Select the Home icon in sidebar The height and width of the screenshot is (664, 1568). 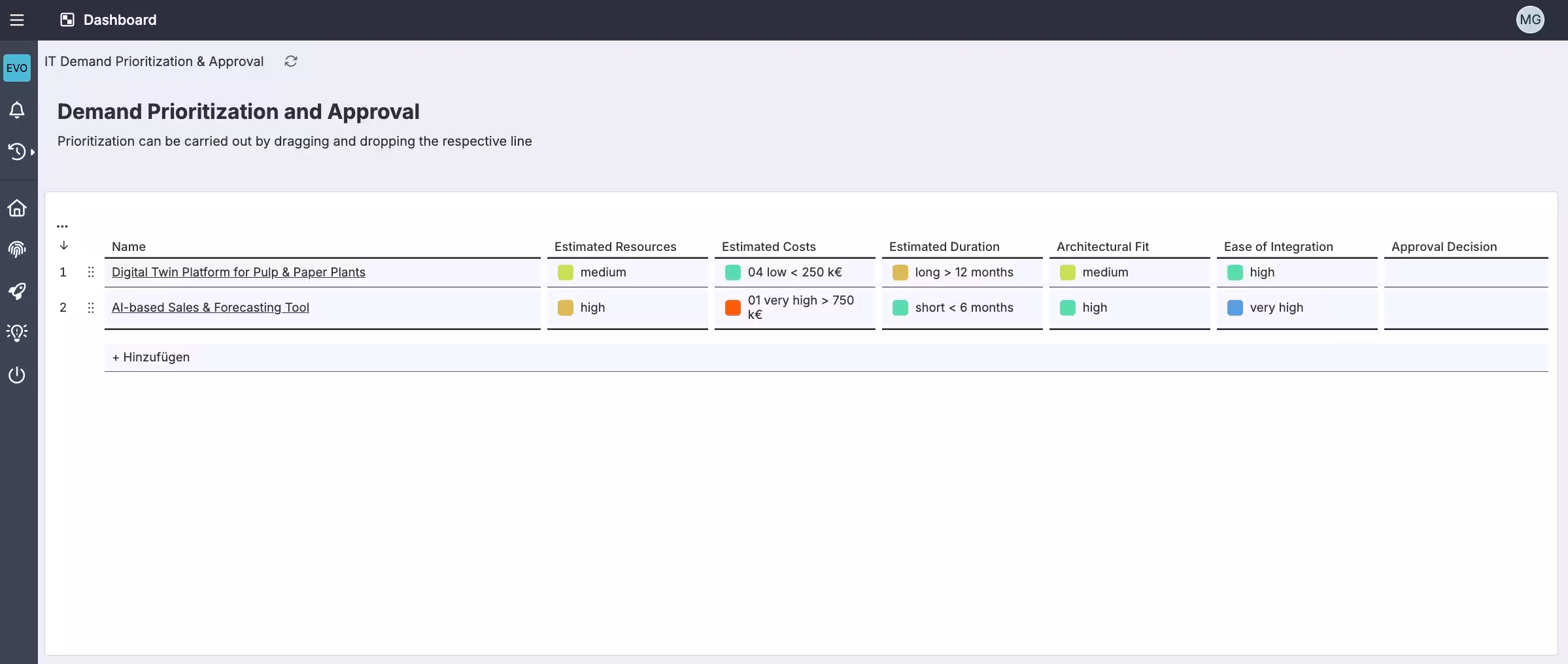pos(17,207)
